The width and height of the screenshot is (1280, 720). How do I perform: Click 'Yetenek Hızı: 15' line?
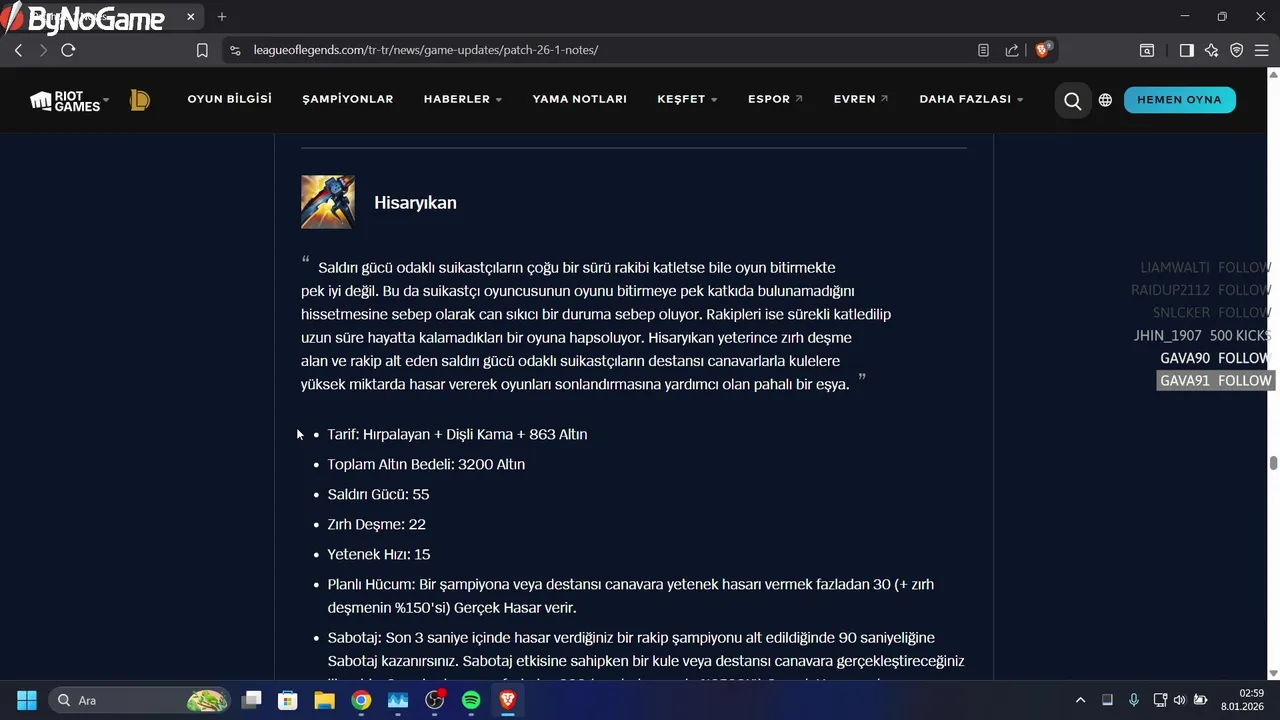[379, 554]
